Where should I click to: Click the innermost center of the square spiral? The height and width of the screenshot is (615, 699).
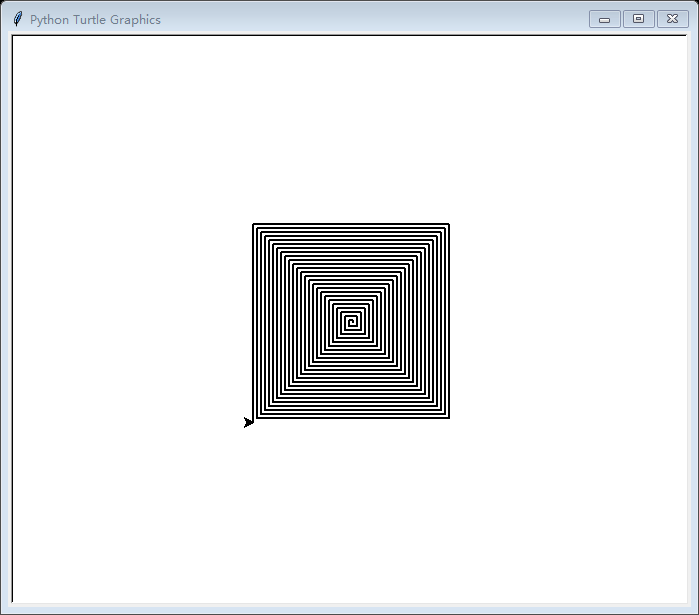pyautogui.click(x=351, y=321)
